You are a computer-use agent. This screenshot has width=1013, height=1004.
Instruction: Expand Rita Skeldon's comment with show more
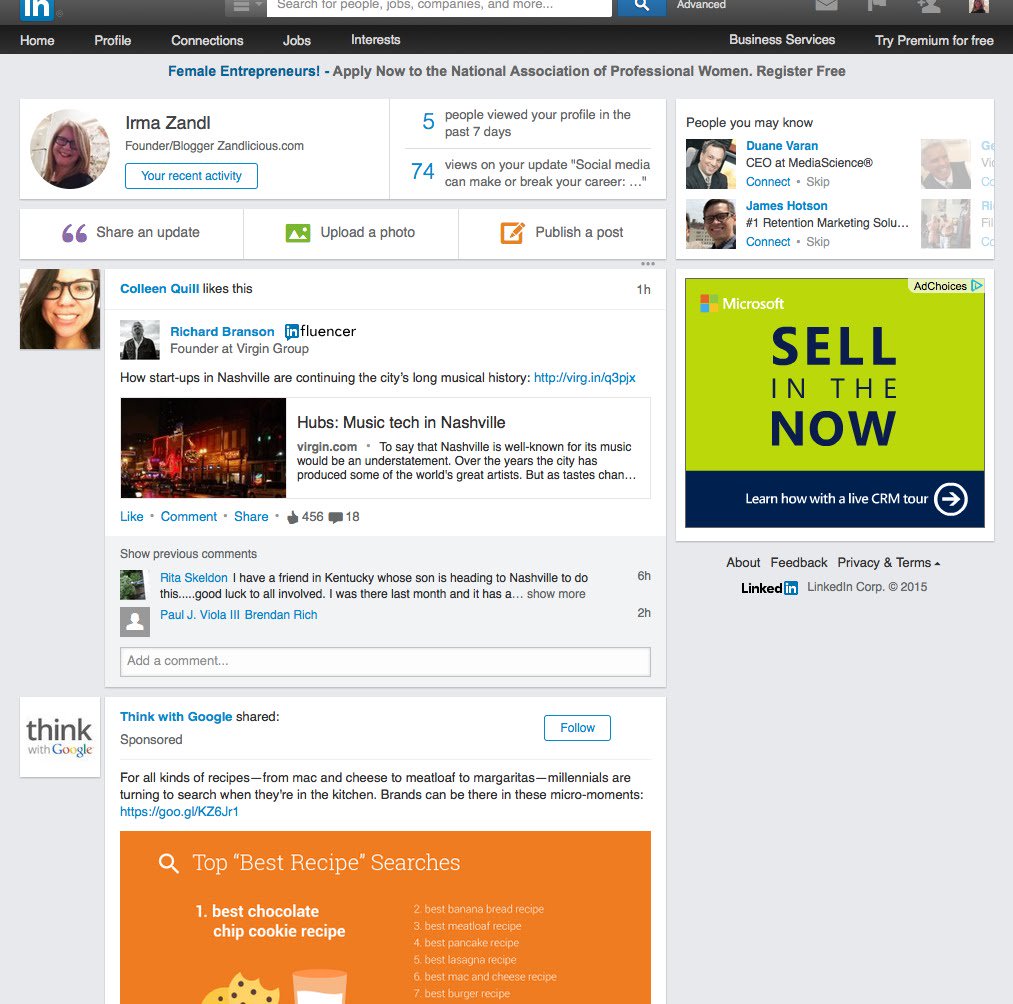click(556, 594)
